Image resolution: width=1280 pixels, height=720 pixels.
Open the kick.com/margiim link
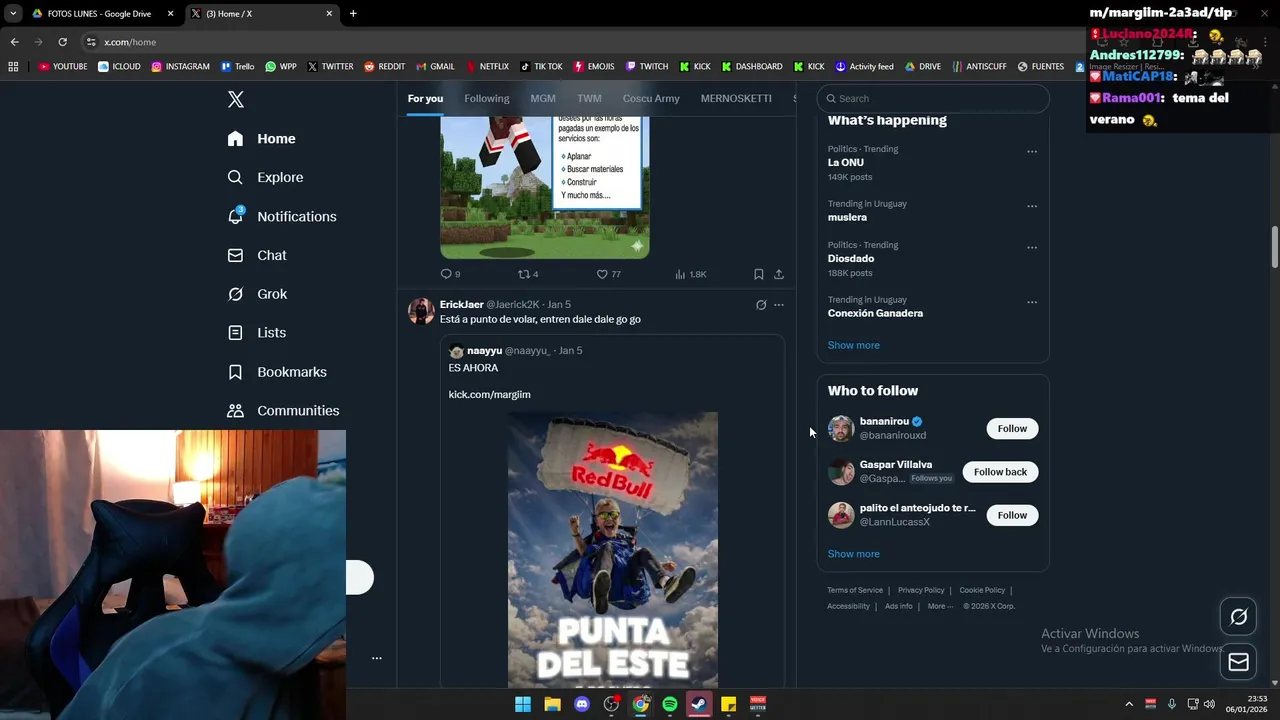pos(490,394)
